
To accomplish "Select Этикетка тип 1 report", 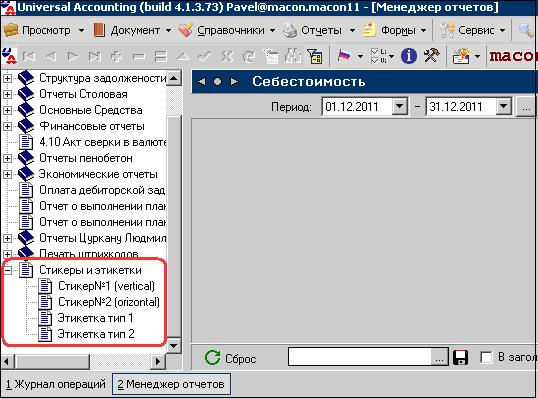I will pyautogui.click(x=95, y=318).
